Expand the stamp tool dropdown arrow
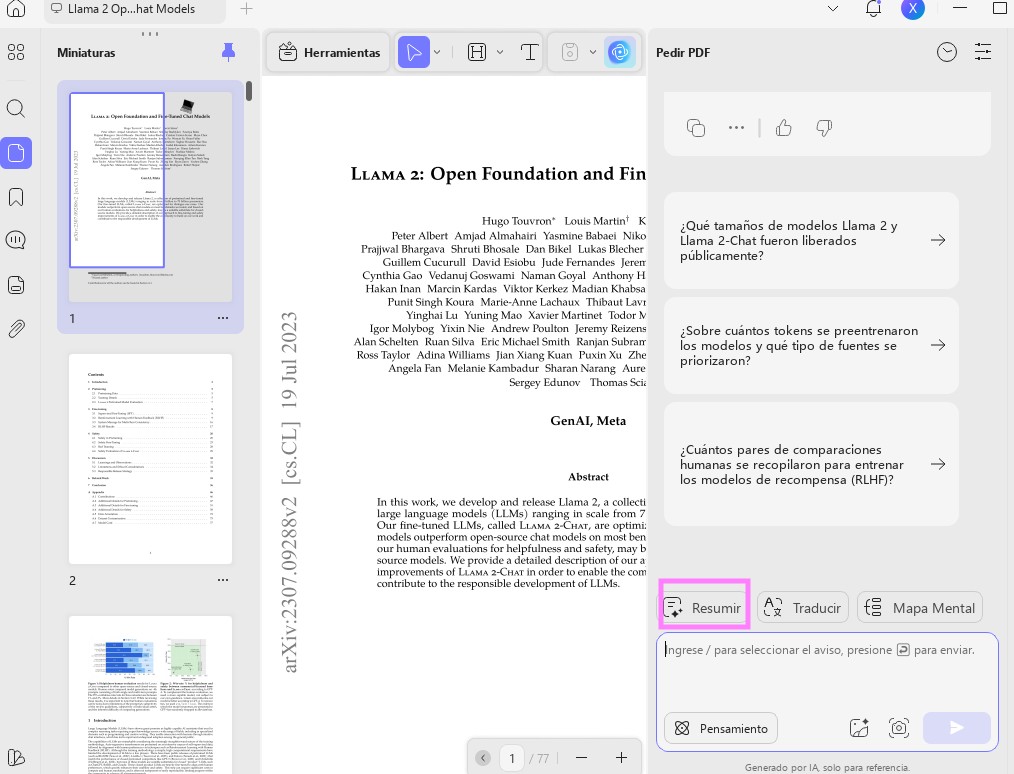1014x774 pixels. pos(593,52)
